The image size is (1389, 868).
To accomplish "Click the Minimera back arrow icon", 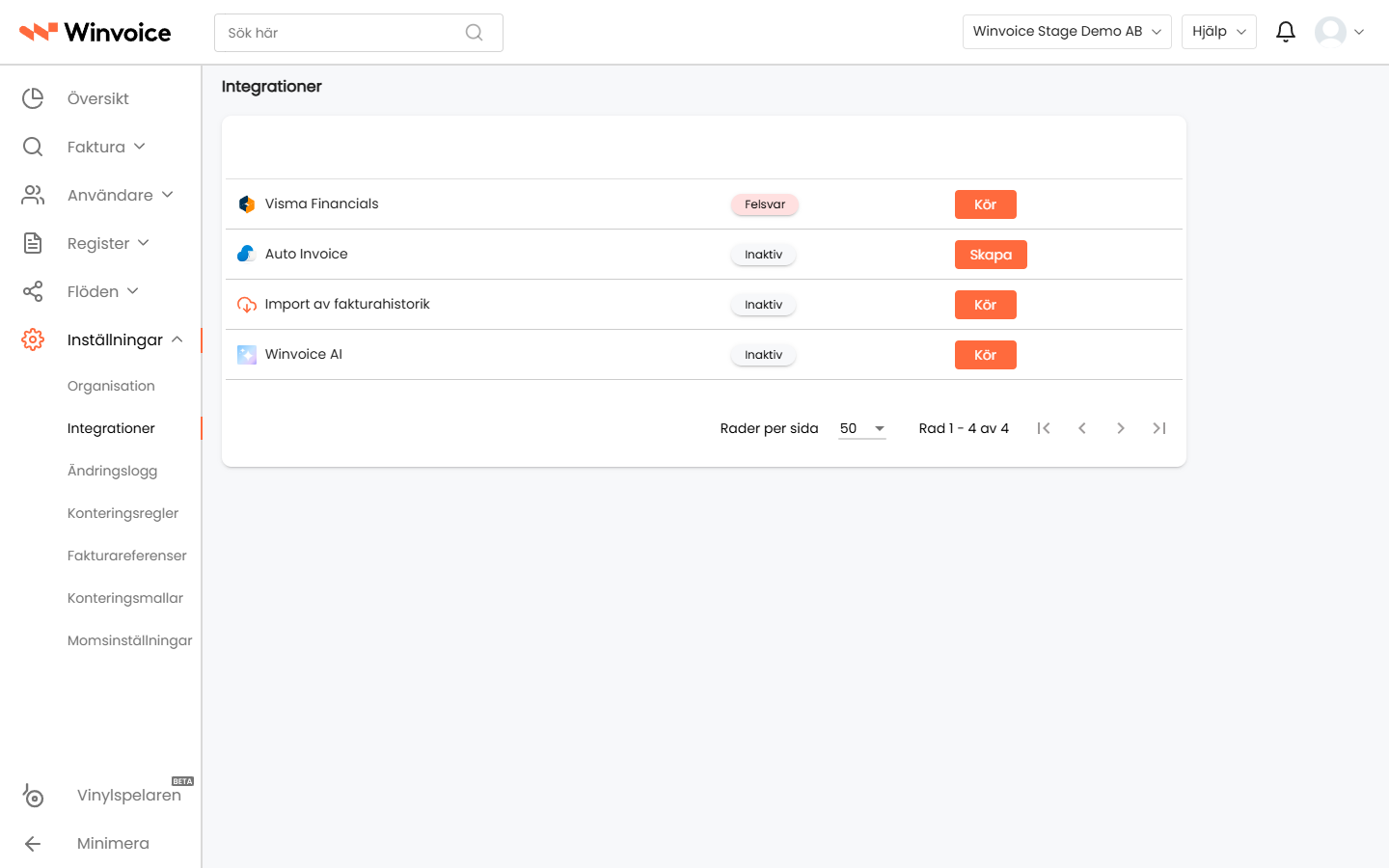I will point(33,844).
